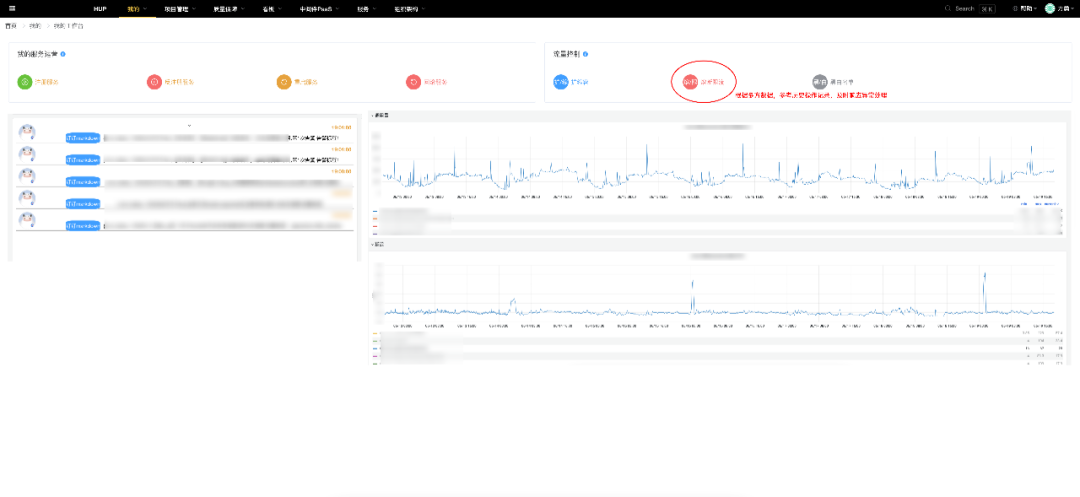Click the green circular service icon

point(25,82)
